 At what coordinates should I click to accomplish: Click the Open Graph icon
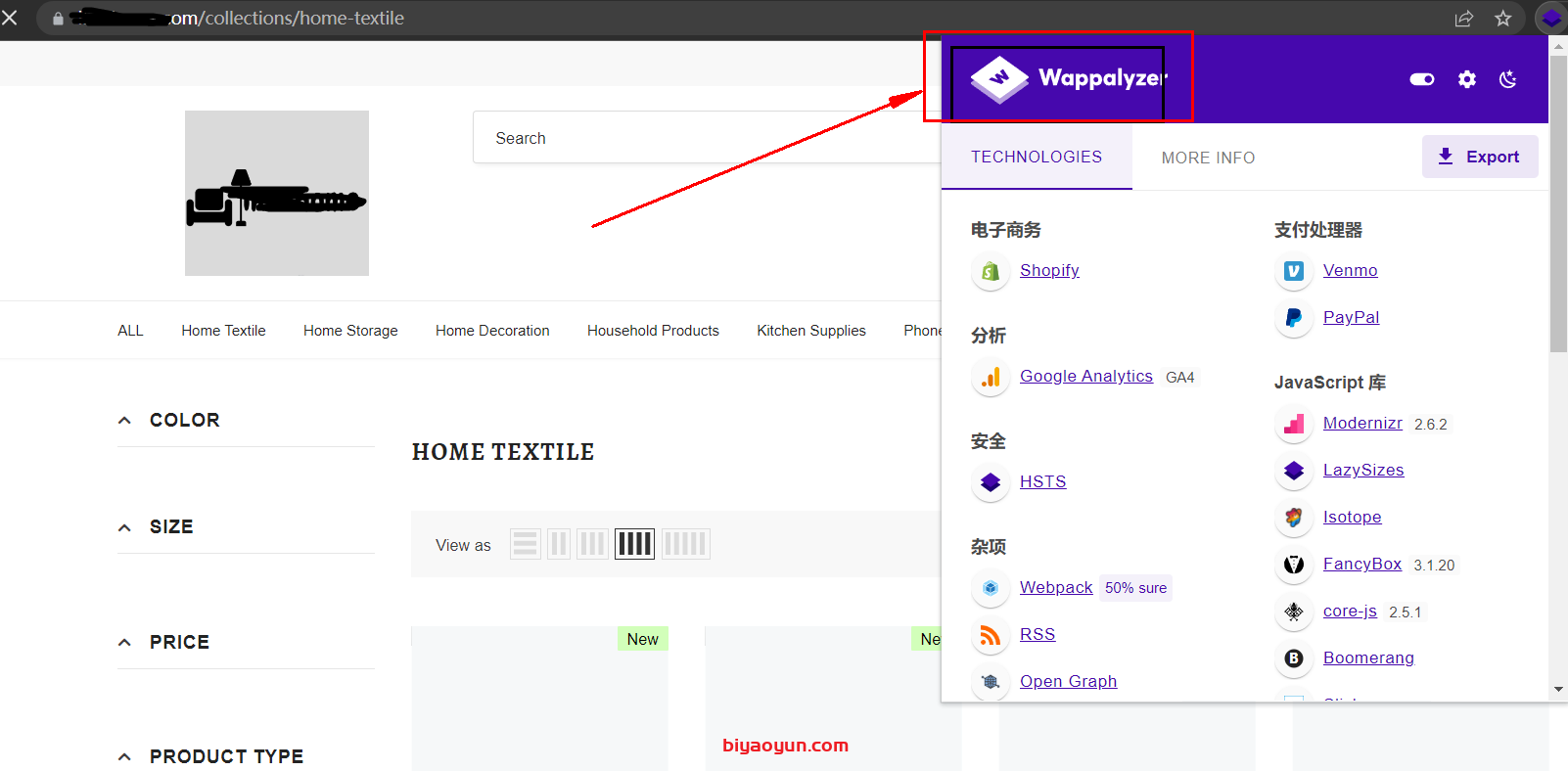(991, 682)
